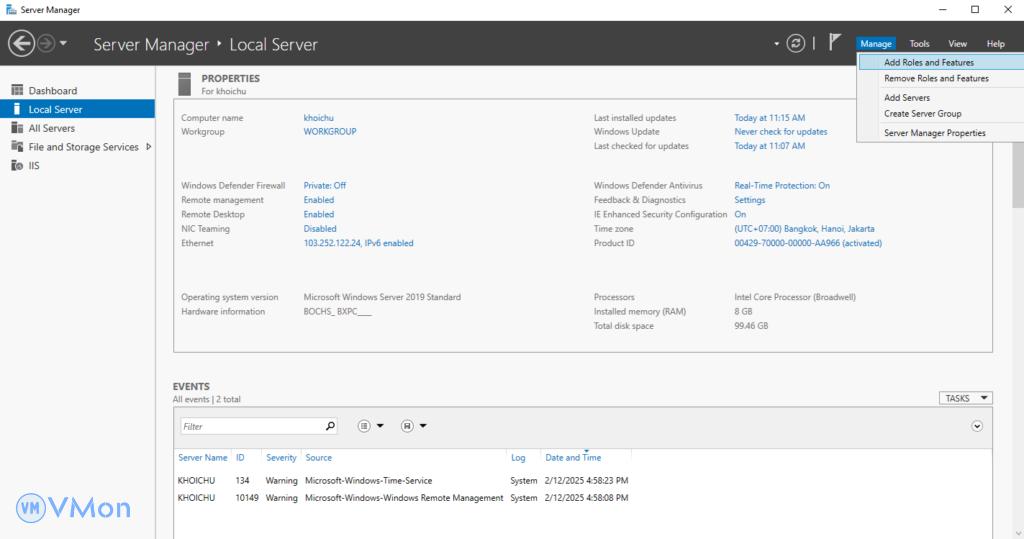
Task: Collapse the Events section chevron
Action: coord(977,426)
